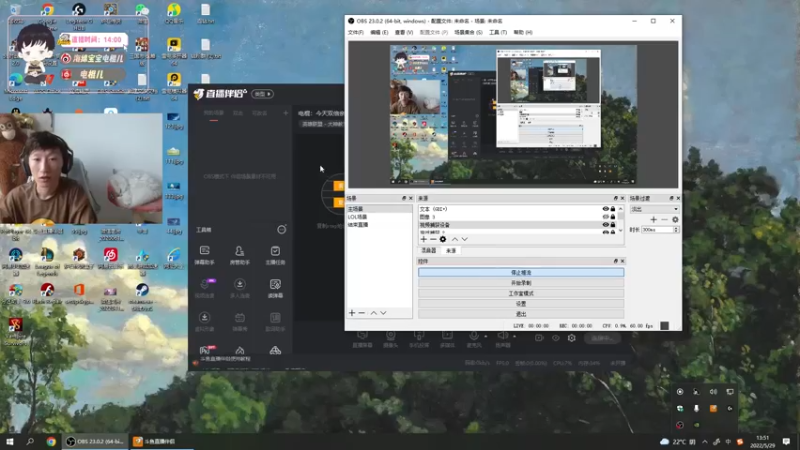Click the 退出 button in OBS controls
Screen dimensions: 800x450
pyautogui.click(x=521, y=314)
